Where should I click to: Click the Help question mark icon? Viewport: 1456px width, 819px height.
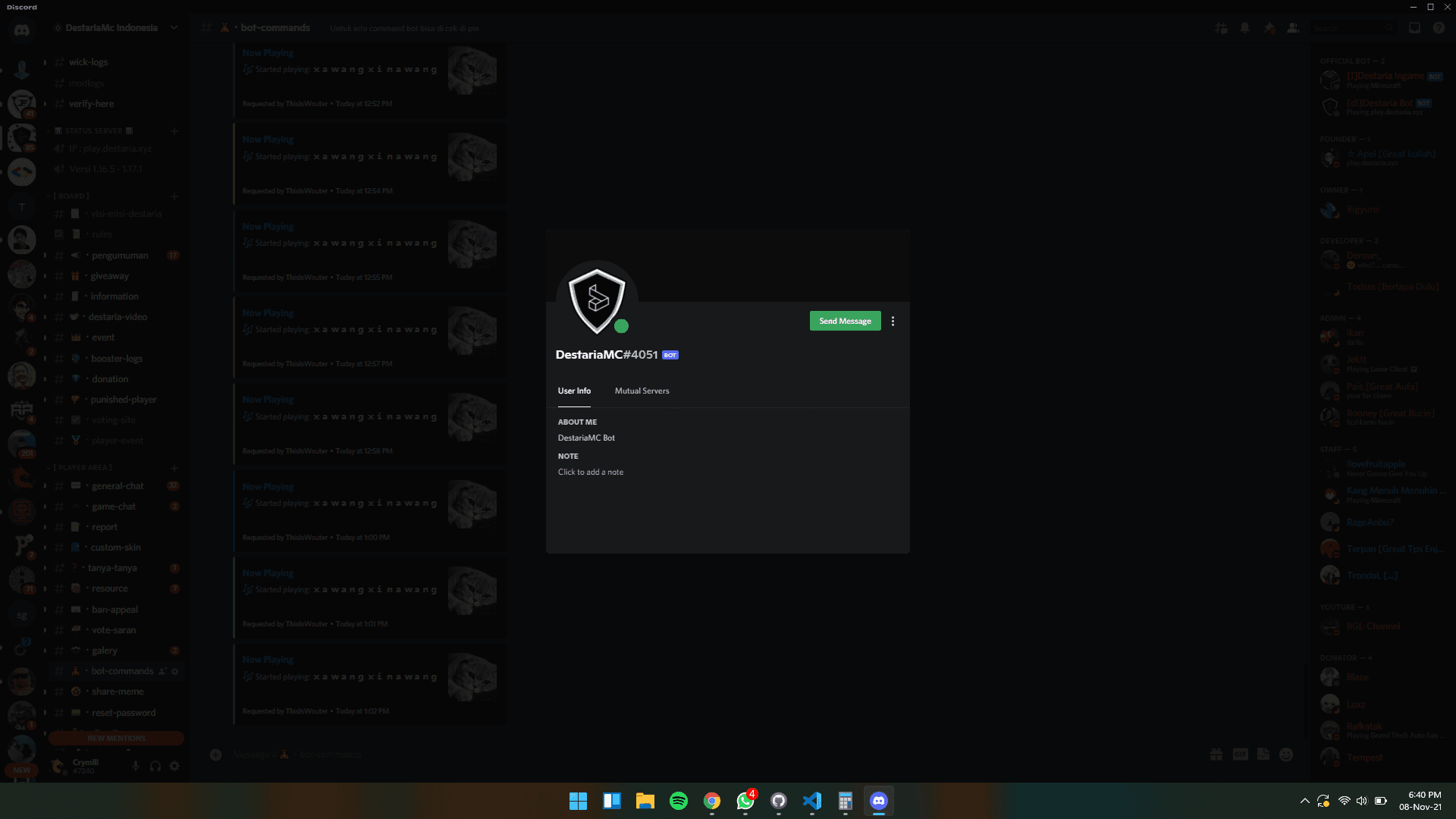1439,28
